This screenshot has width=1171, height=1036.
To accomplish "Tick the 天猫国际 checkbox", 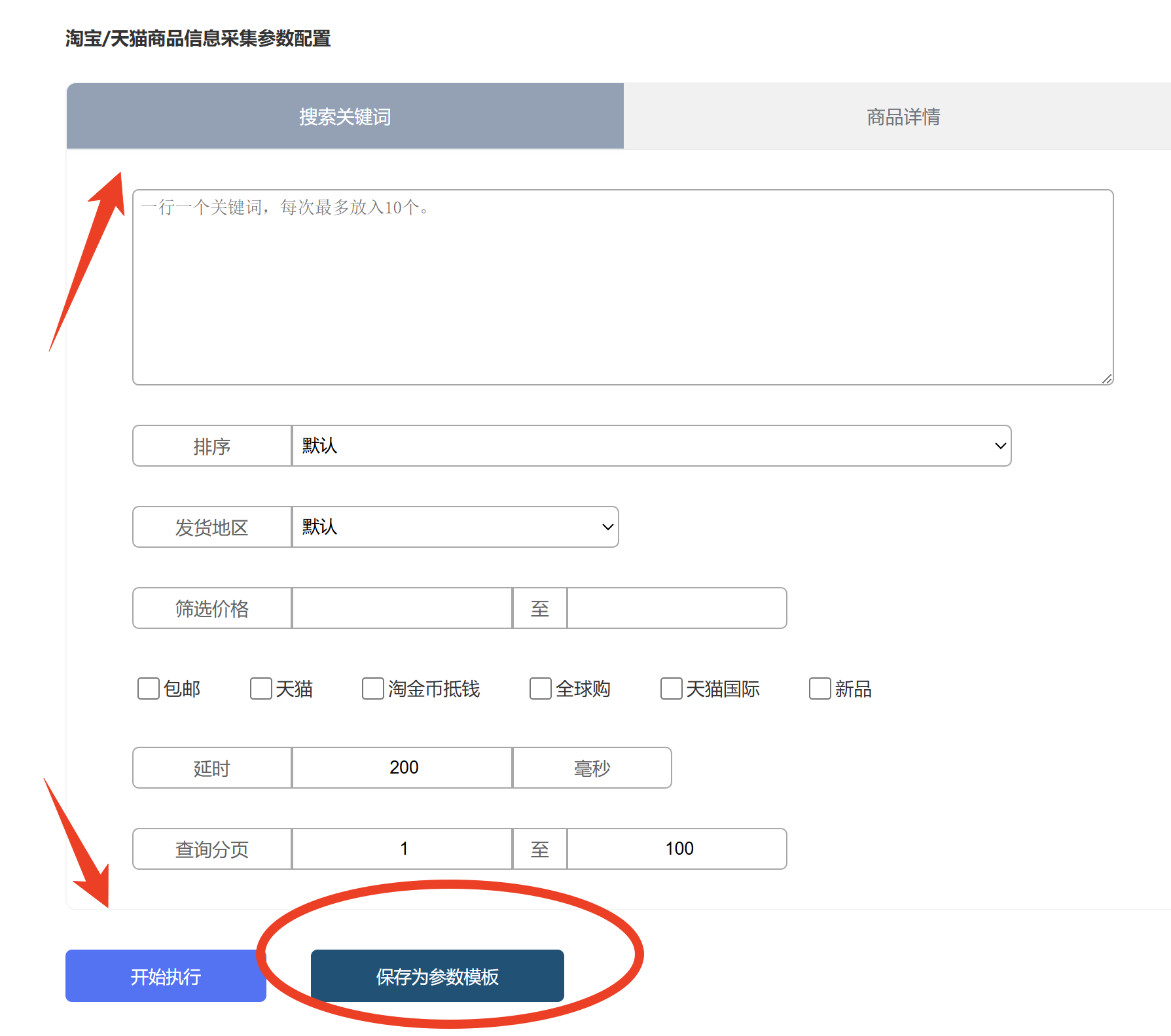I will click(x=672, y=688).
